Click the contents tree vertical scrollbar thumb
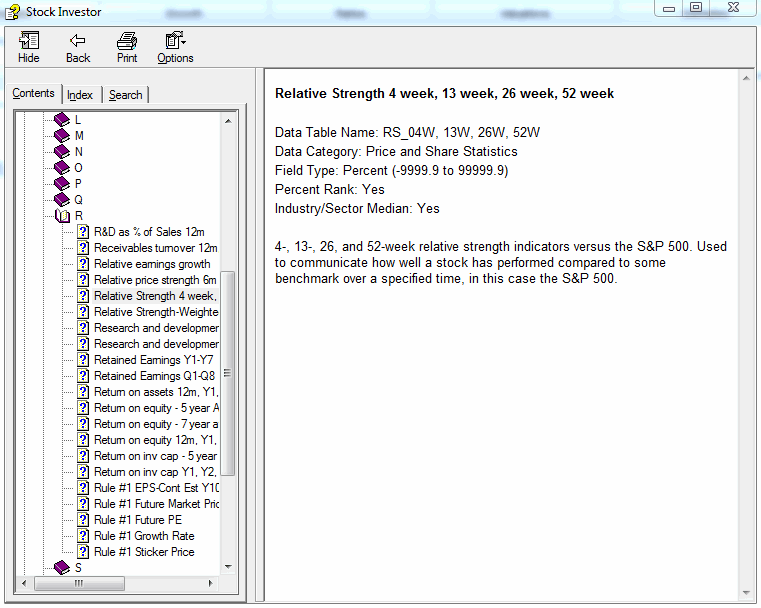This screenshot has height=608, width=761. pos(228,372)
